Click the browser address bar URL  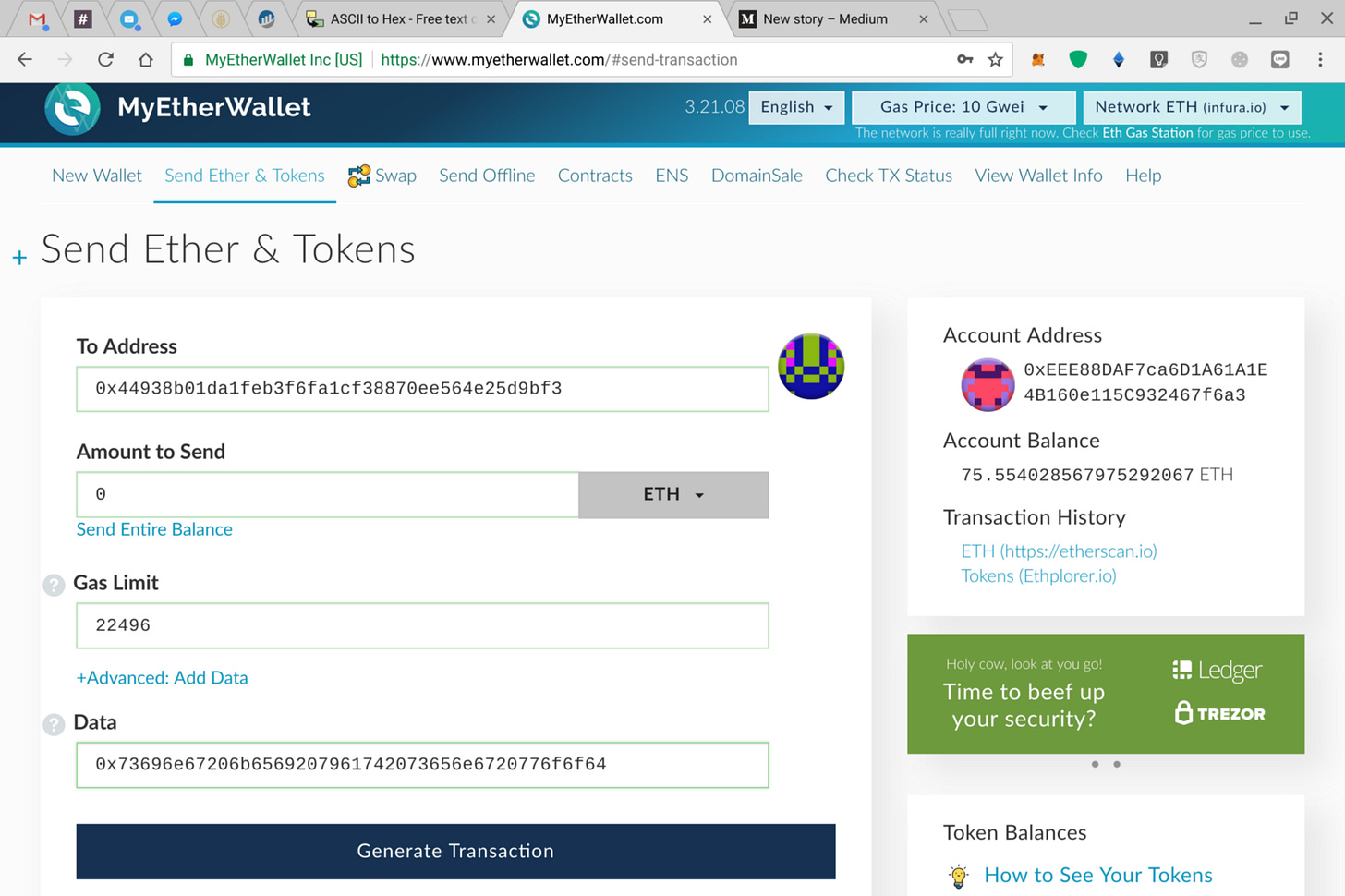[559, 59]
